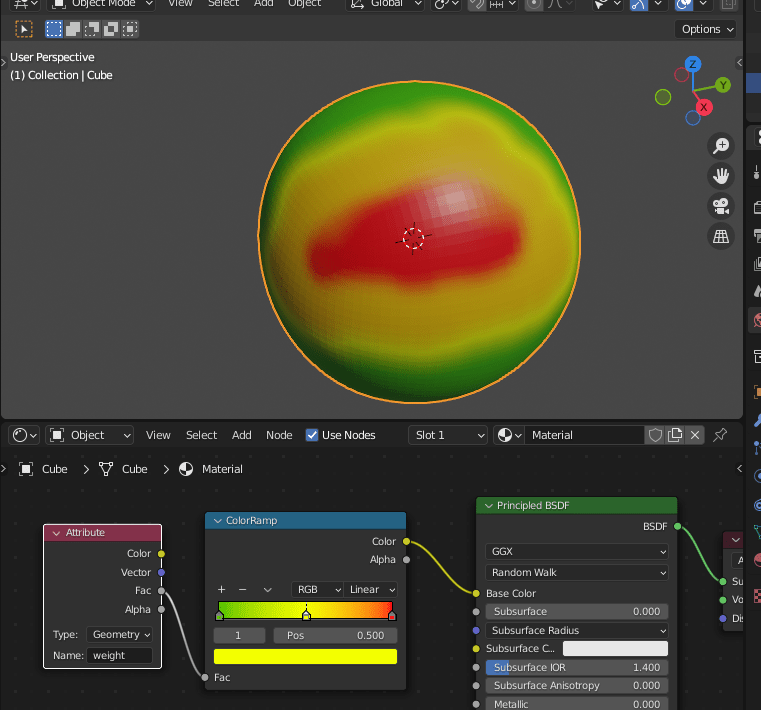The image size is (761, 710).
Task: Click the attribute Name field containing weight
Action: point(119,656)
